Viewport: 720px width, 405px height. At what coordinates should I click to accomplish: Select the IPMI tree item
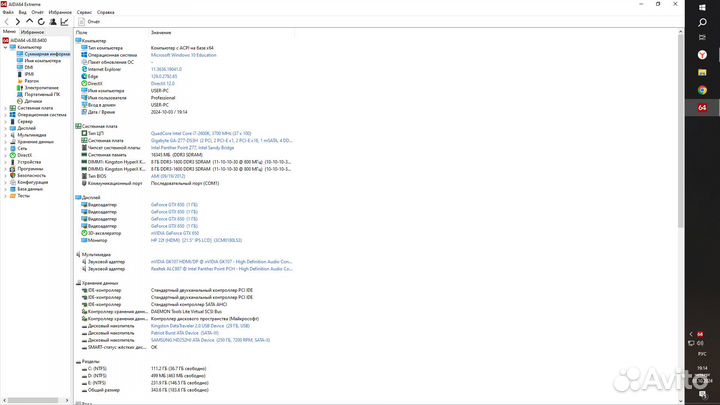pyautogui.click(x=29, y=74)
